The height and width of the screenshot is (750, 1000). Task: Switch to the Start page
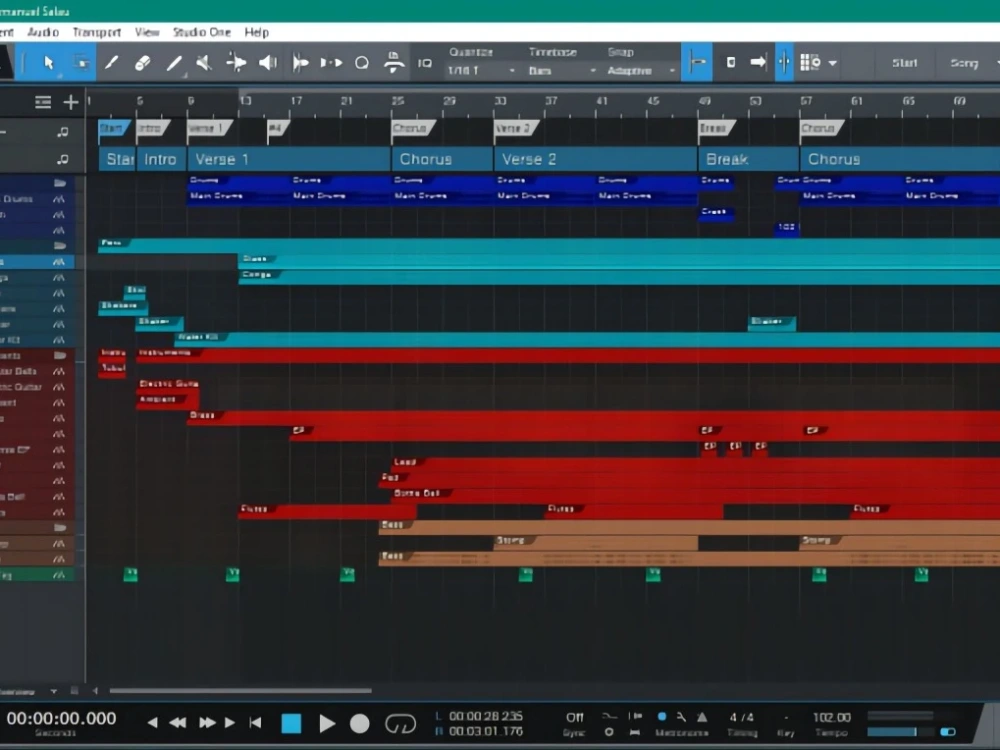pyautogui.click(x=904, y=62)
